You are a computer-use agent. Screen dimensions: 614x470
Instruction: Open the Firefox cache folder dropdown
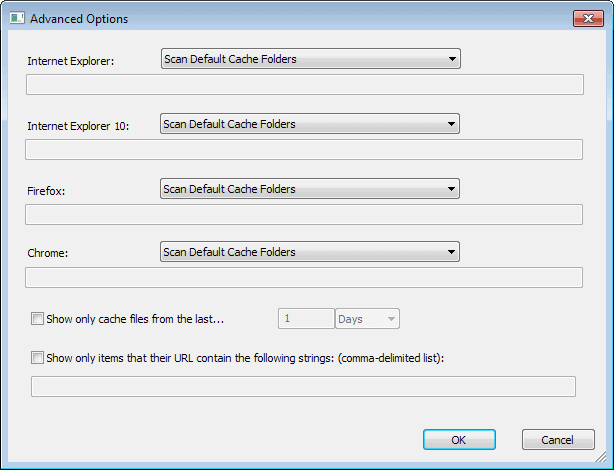[x=309, y=188]
